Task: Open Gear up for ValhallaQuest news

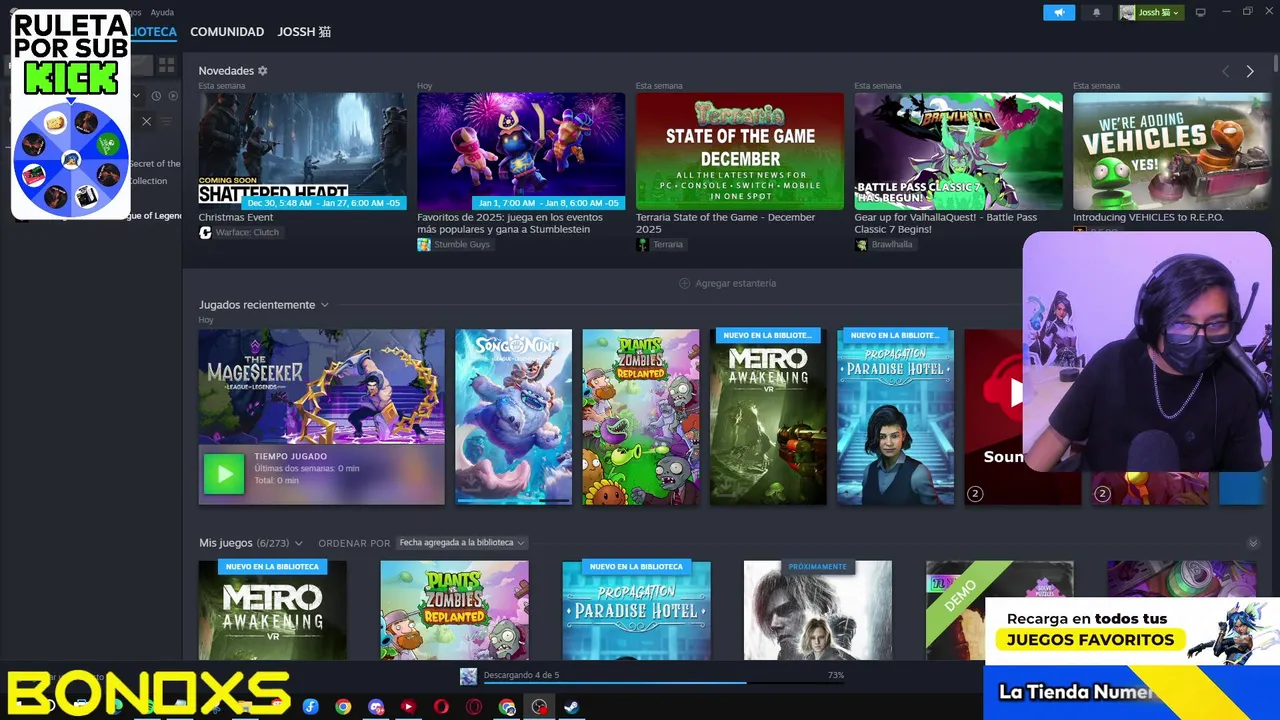Action: tap(946, 223)
